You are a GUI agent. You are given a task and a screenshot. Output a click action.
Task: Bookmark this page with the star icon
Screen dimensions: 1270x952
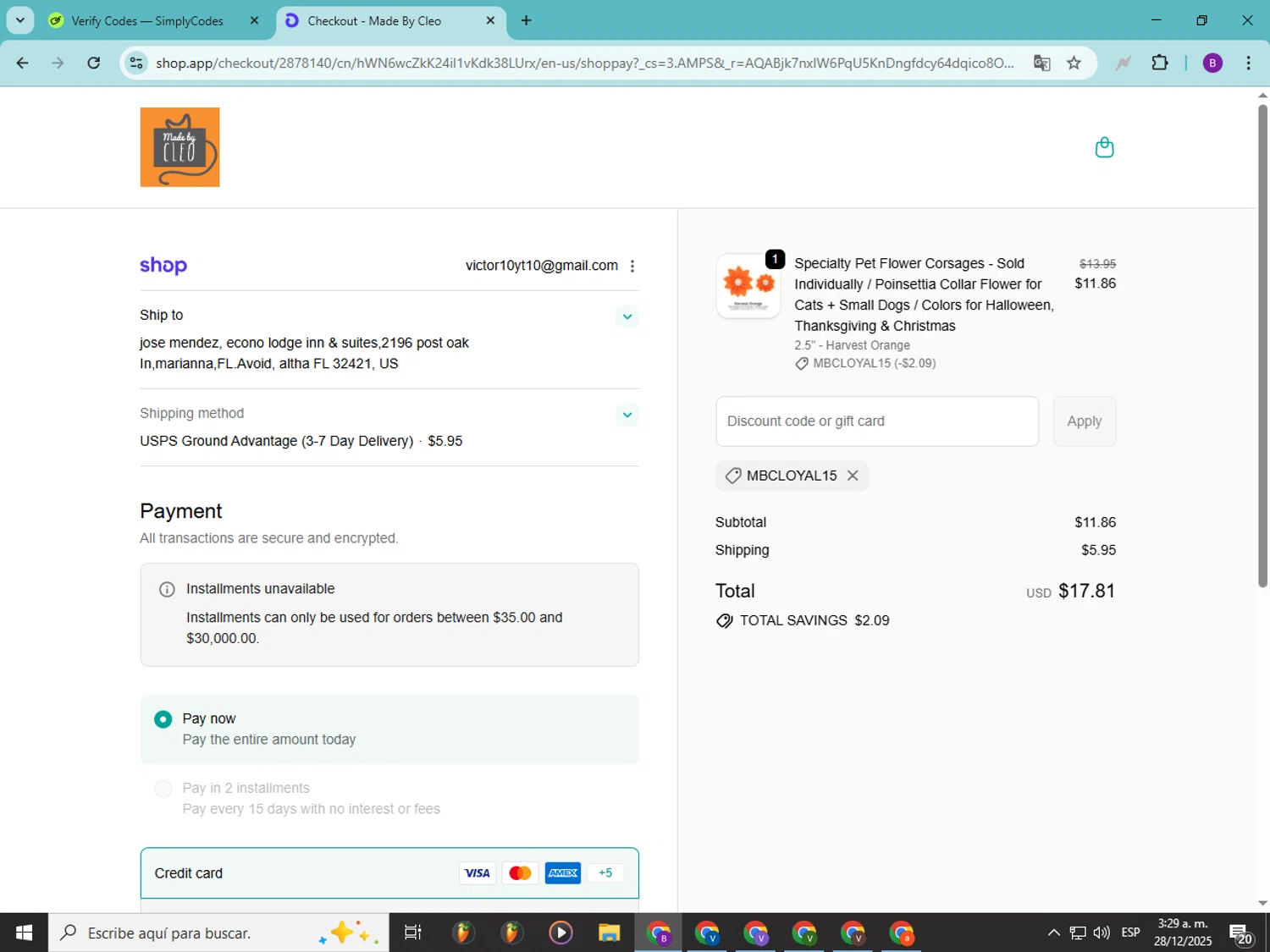(1074, 63)
